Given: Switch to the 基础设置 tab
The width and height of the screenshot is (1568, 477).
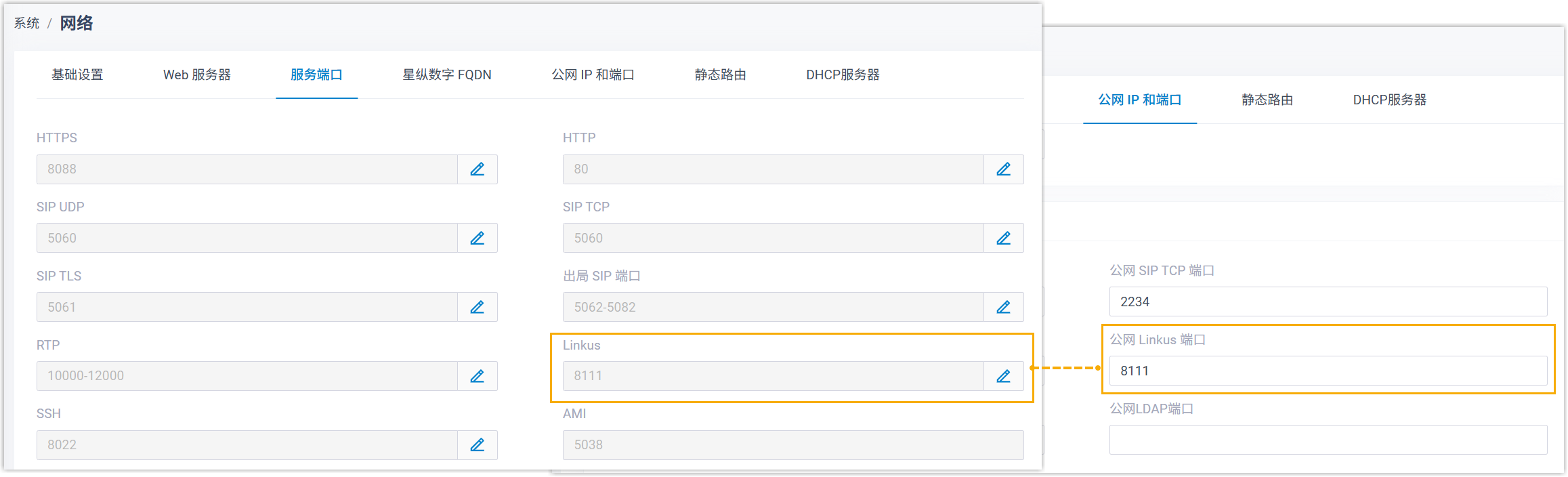Looking at the screenshot, I should [x=77, y=75].
